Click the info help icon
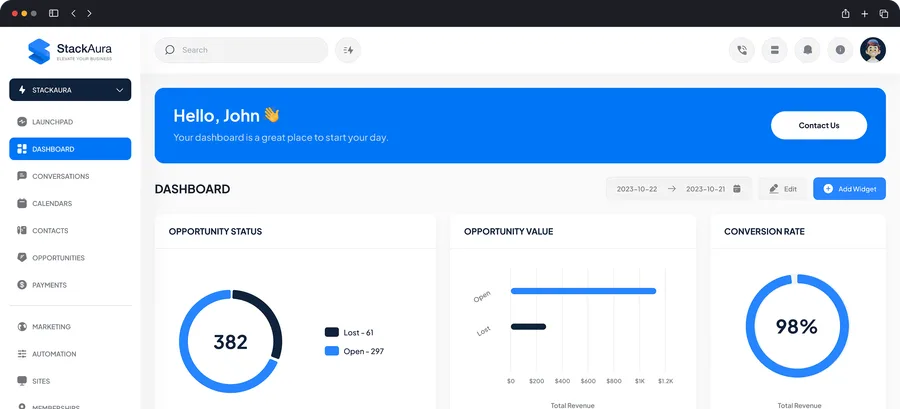The width and height of the screenshot is (900, 409). pos(840,50)
